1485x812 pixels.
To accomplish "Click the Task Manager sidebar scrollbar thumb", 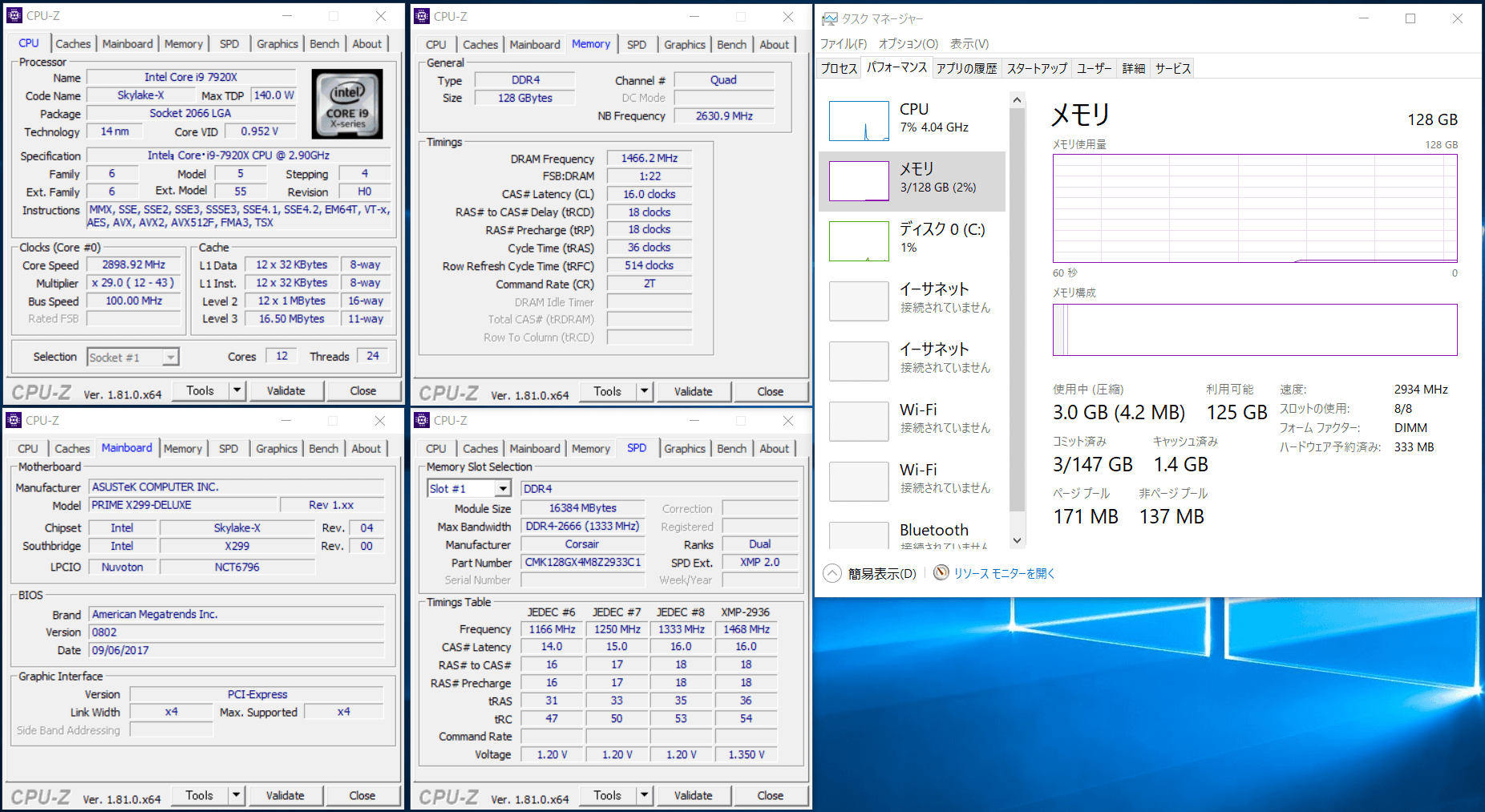I will click(x=1017, y=309).
